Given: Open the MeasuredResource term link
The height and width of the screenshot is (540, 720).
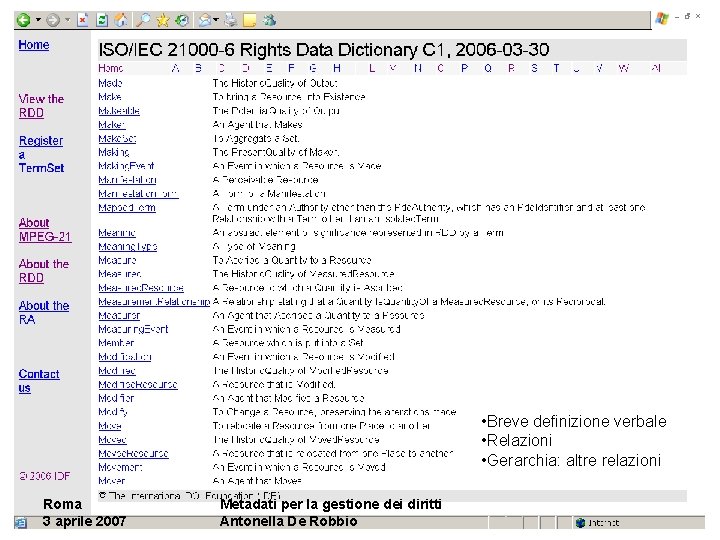Looking at the screenshot, I should pyautogui.click(x=141, y=288).
